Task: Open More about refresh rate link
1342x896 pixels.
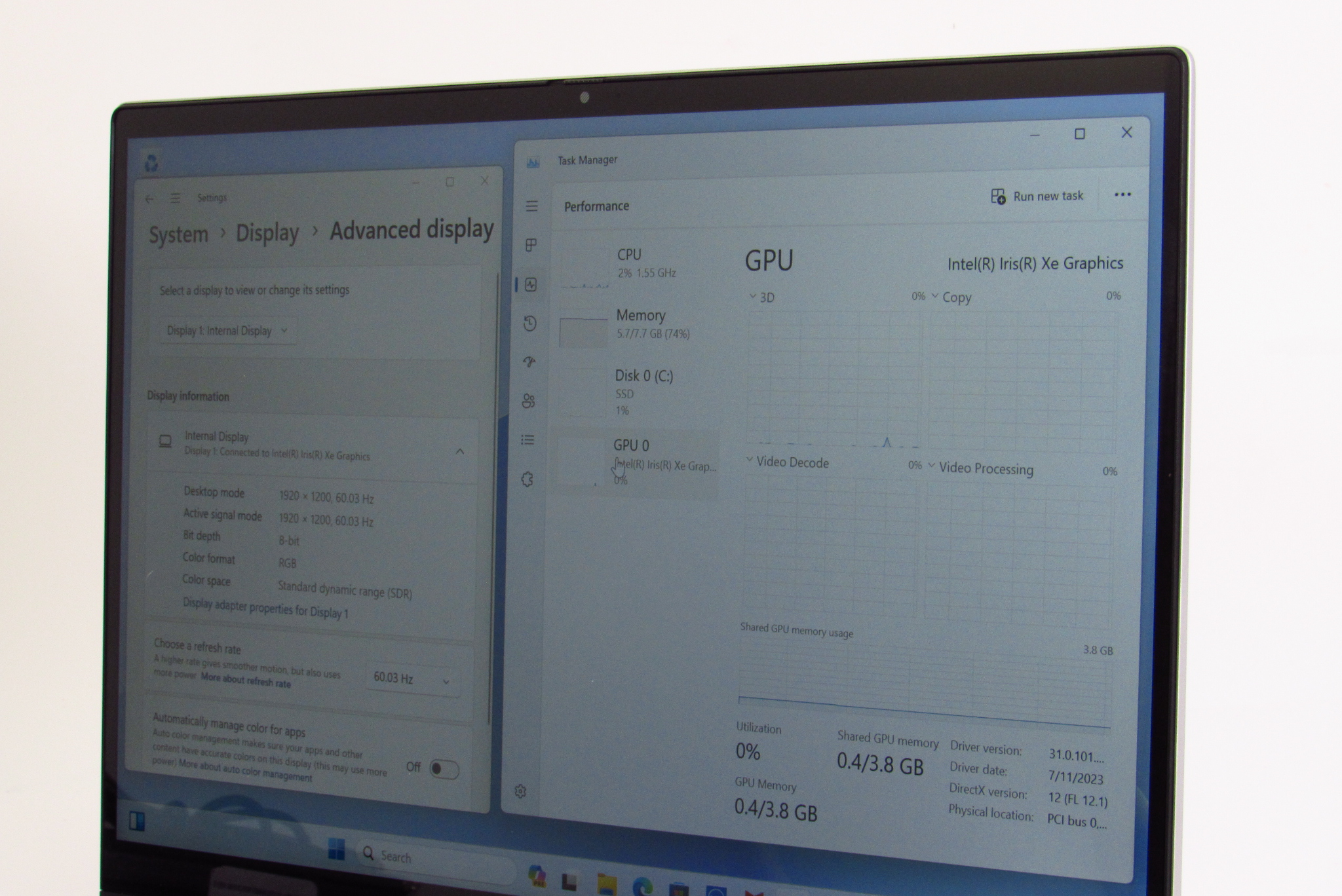Action: [246, 682]
